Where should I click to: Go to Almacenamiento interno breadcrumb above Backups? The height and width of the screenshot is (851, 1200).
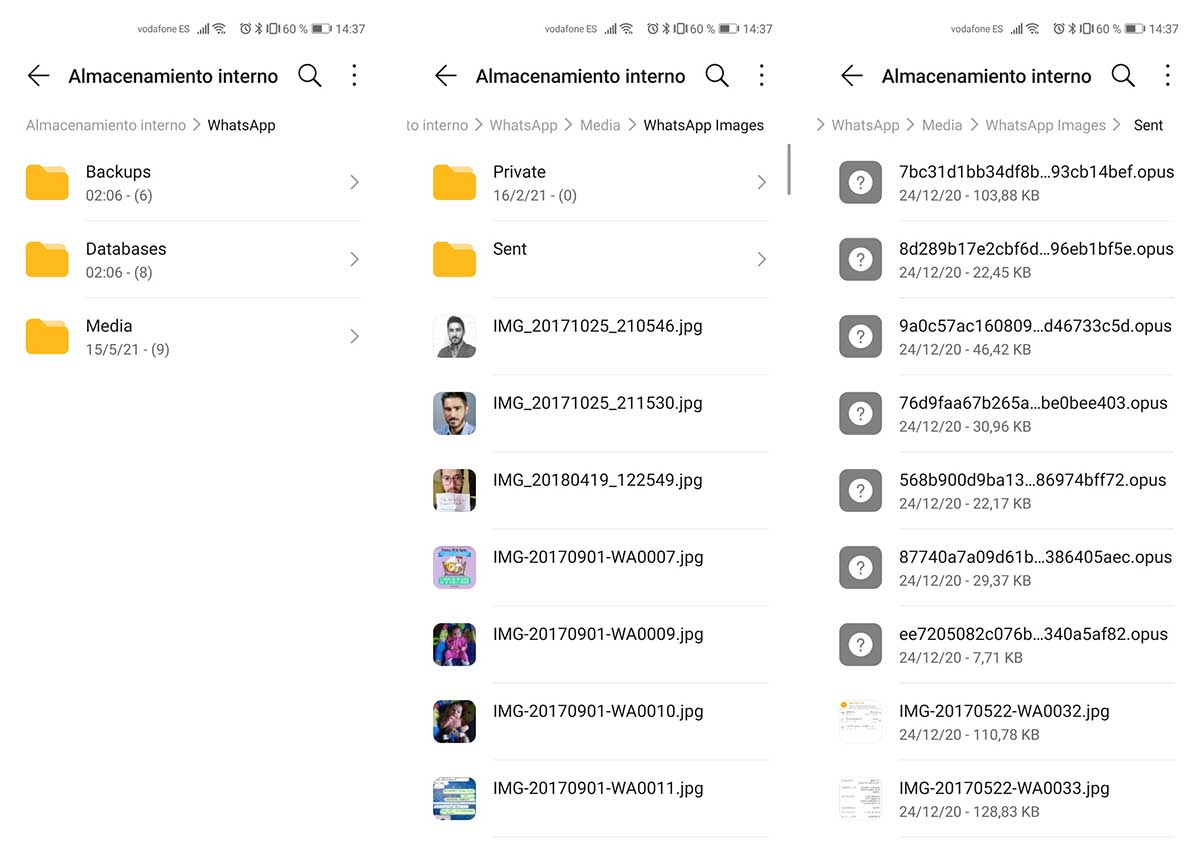tap(106, 126)
